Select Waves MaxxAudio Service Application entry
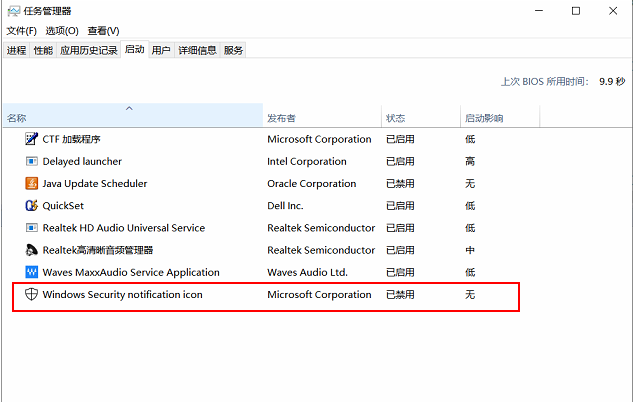633x402 pixels. [x=131, y=272]
